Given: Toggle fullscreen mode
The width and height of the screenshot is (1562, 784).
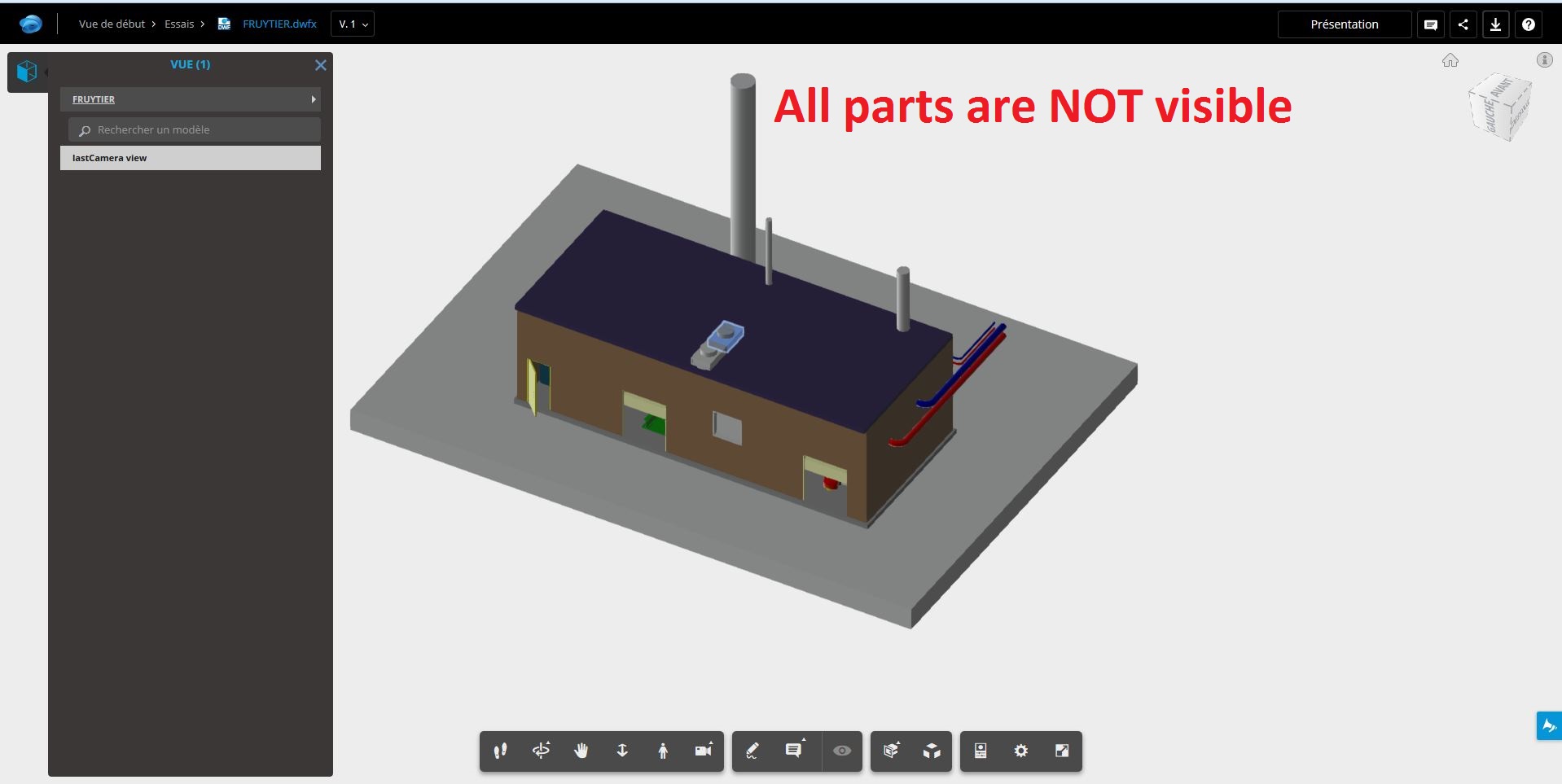Looking at the screenshot, I should click(1061, 751).
